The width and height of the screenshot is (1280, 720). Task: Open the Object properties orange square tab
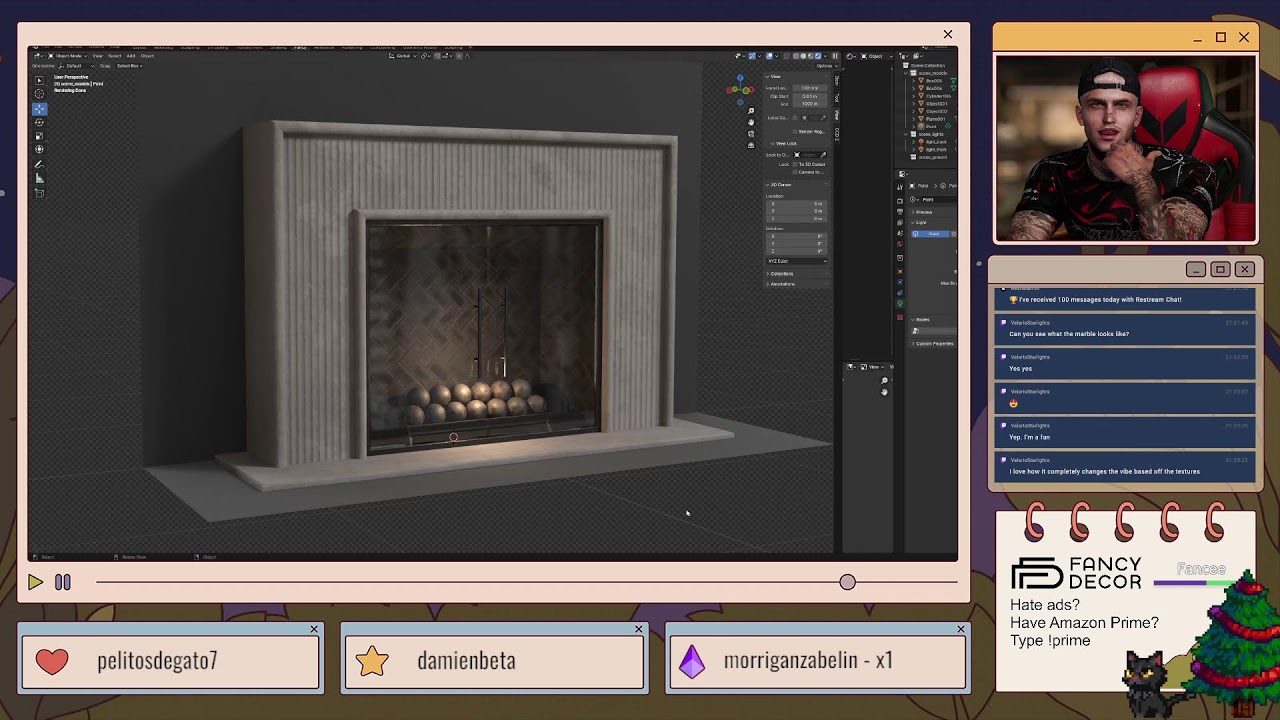[900, 271]
